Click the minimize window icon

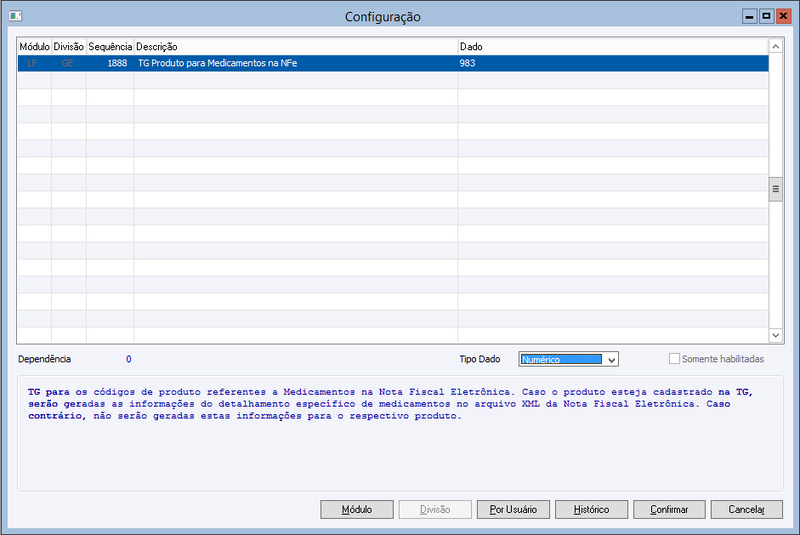749,16
